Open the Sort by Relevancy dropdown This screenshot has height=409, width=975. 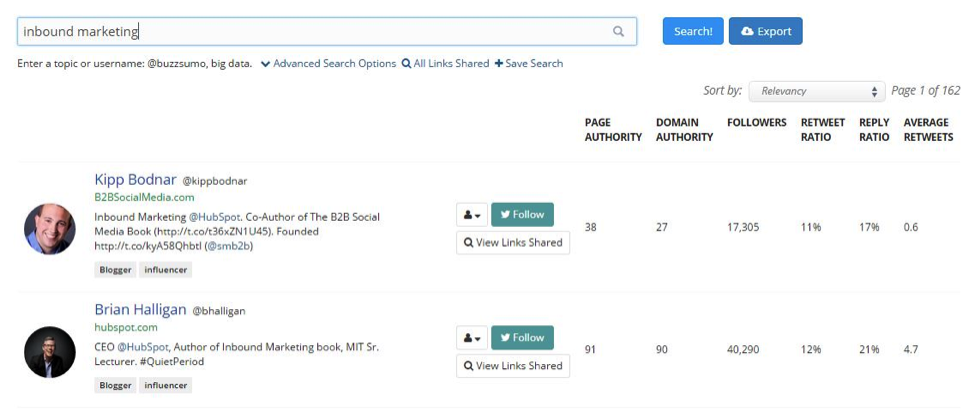[816, 91]
